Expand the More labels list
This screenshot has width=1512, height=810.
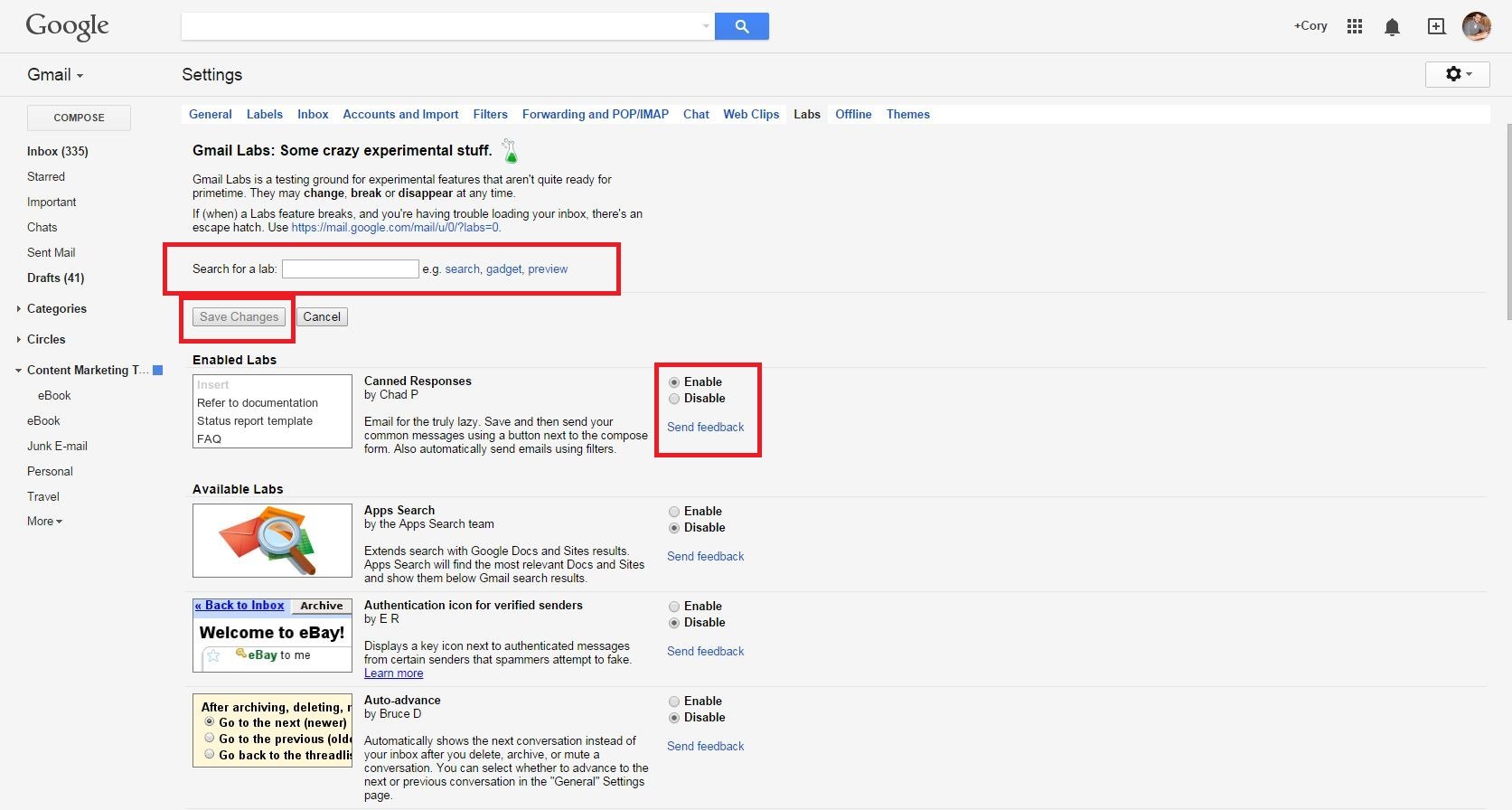click(44, 522)
